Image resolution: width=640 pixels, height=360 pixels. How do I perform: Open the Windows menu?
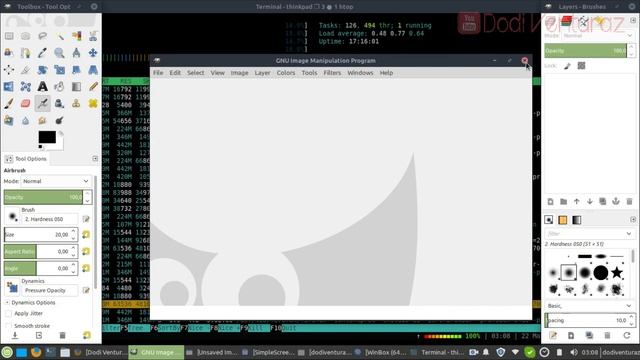[360, 73]
